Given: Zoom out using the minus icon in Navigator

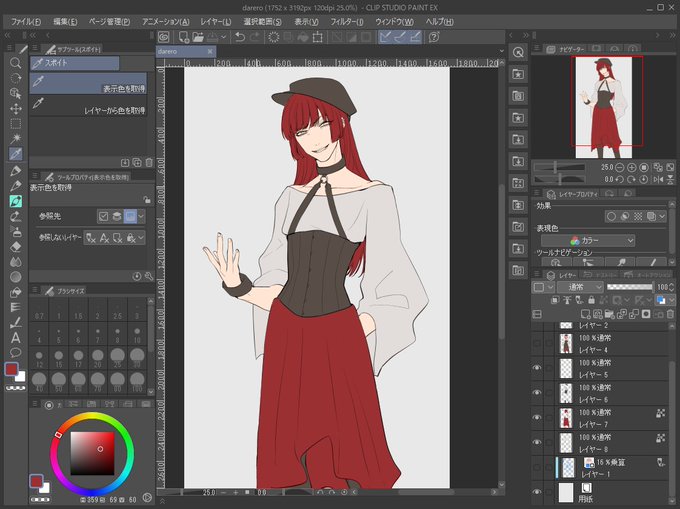Looking at the screenshot, I should coord(620,167).
